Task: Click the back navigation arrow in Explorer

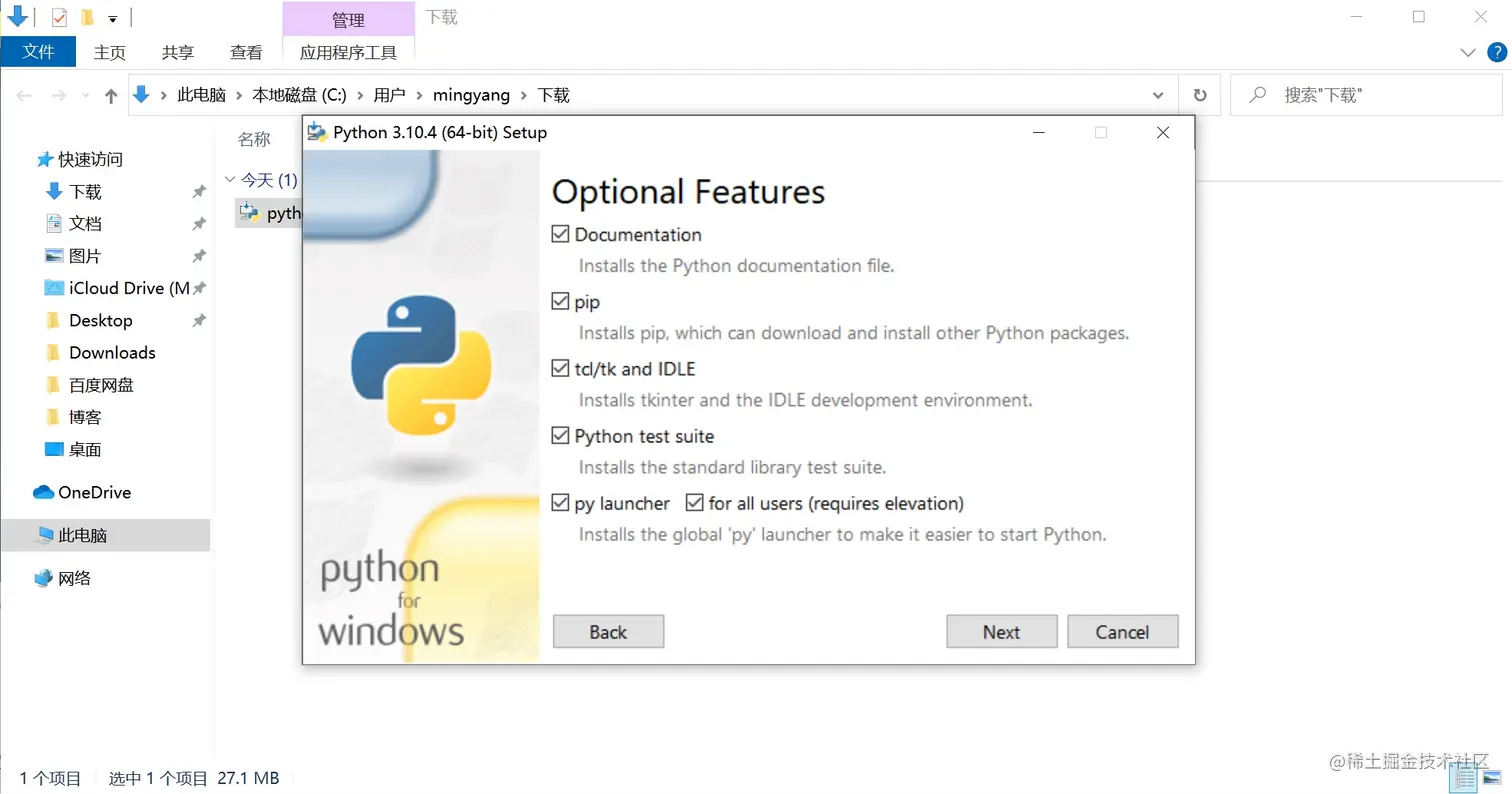Action: [x=25, y=96]
